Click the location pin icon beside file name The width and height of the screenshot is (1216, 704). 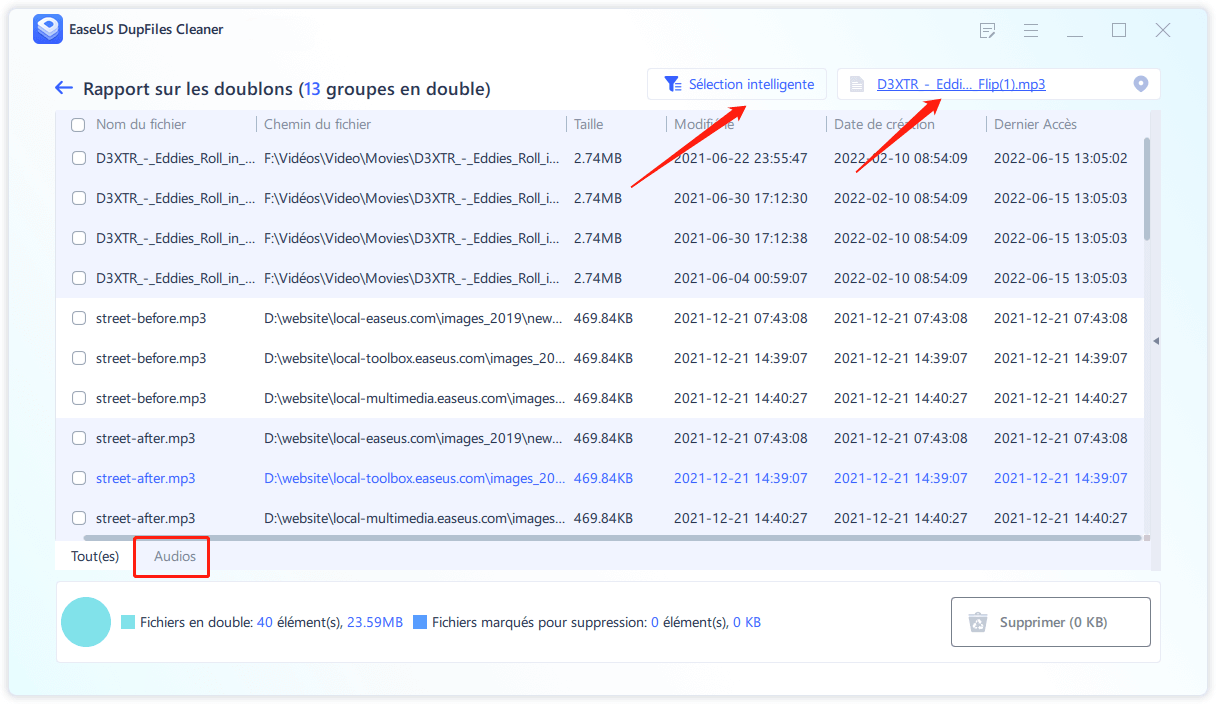coord(1140,84)
